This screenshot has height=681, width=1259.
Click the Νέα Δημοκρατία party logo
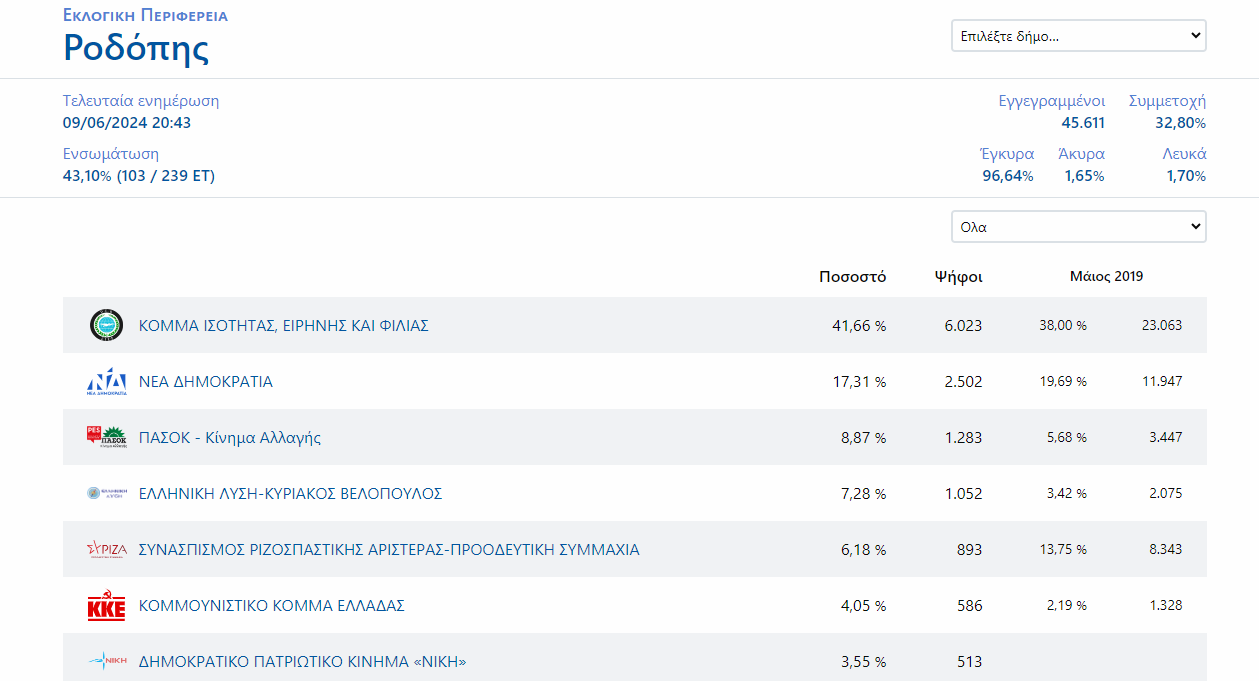coord(106,381)
